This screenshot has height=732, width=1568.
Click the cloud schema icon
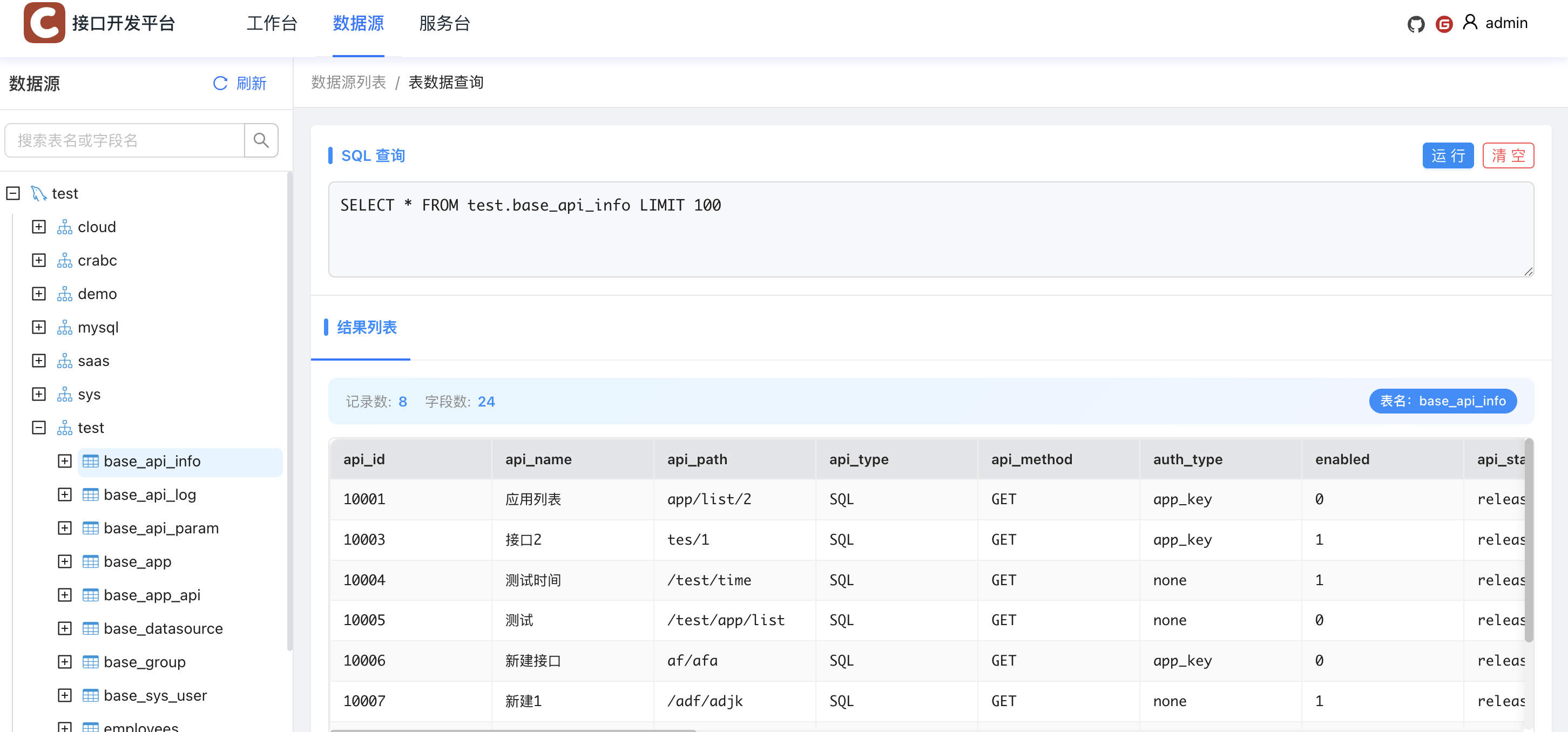coord(64,227)
